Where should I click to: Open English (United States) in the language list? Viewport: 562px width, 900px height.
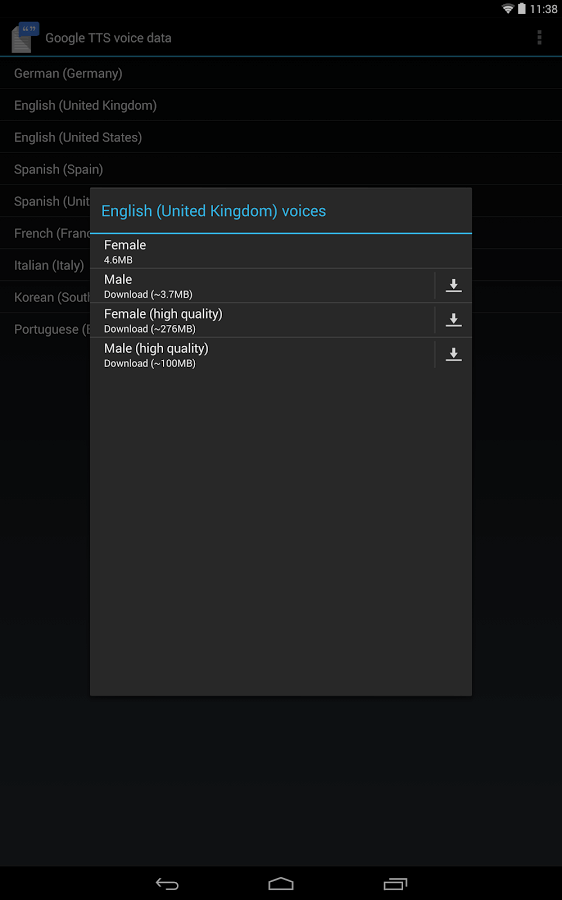281,138
